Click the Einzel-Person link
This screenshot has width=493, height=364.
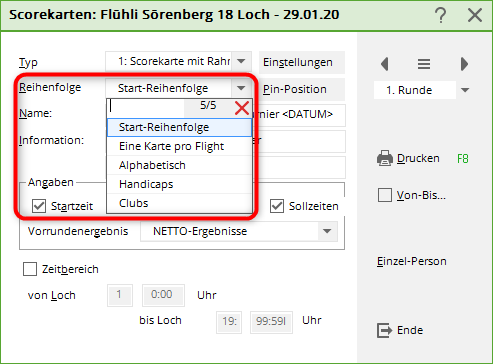coord(412,261)
